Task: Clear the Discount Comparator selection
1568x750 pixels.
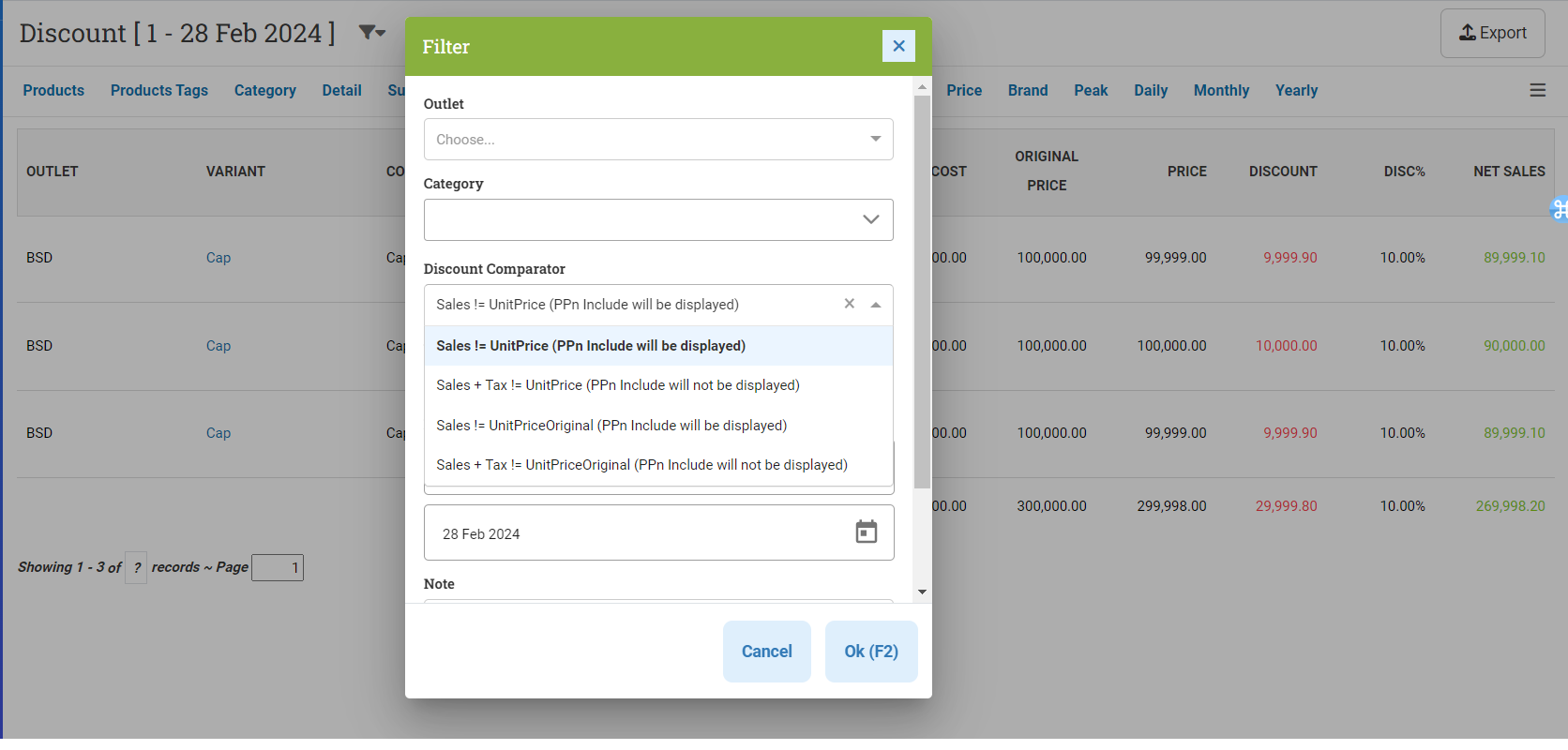Action: [850, 304]
